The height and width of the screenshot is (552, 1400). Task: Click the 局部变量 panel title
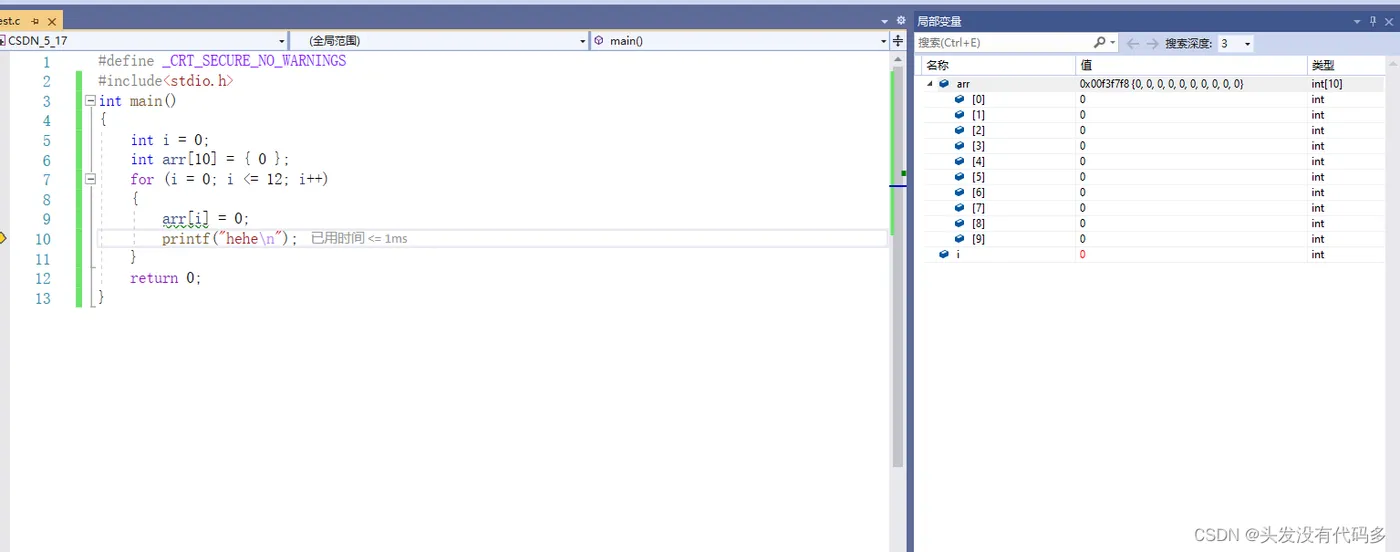[x=939, y=21]
